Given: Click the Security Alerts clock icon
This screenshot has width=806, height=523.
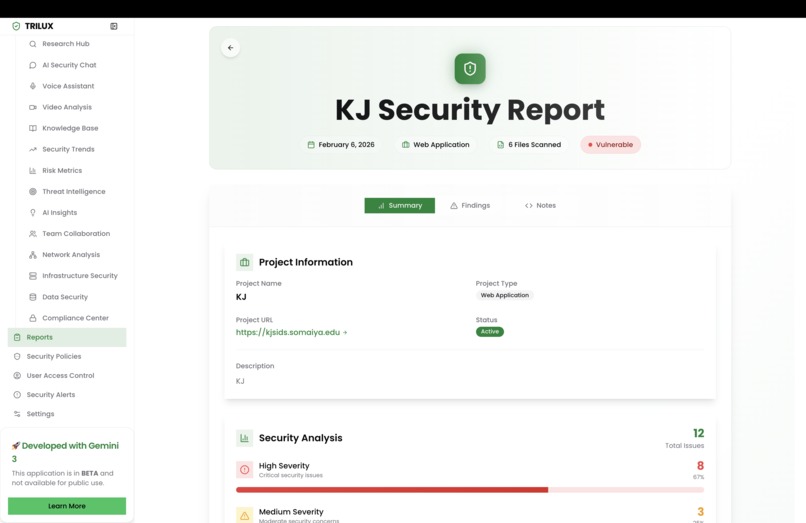Looking at the screenshot, I should click(x=17, y=395).
